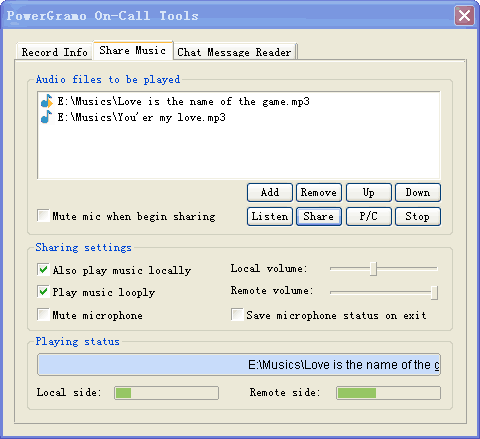Toggle Play music looply checkbox

(x=43, y=292)
